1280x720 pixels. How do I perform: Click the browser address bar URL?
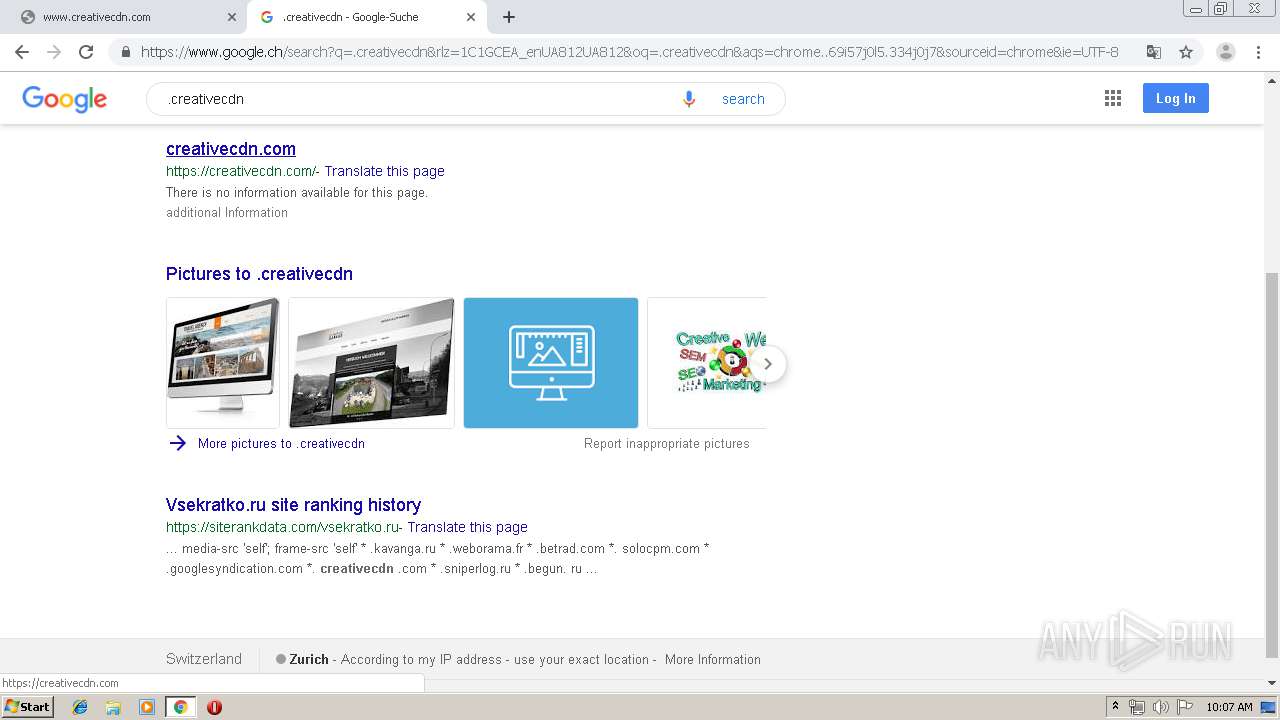click(629, 52)
